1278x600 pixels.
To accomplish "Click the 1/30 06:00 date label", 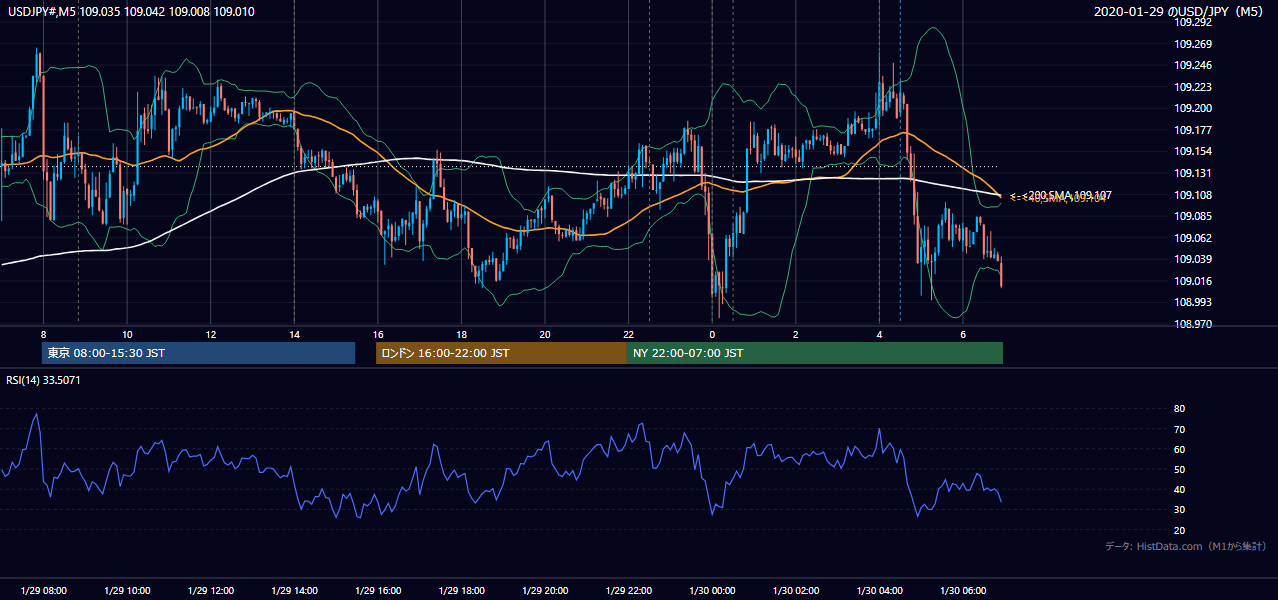I will [963, 590].
